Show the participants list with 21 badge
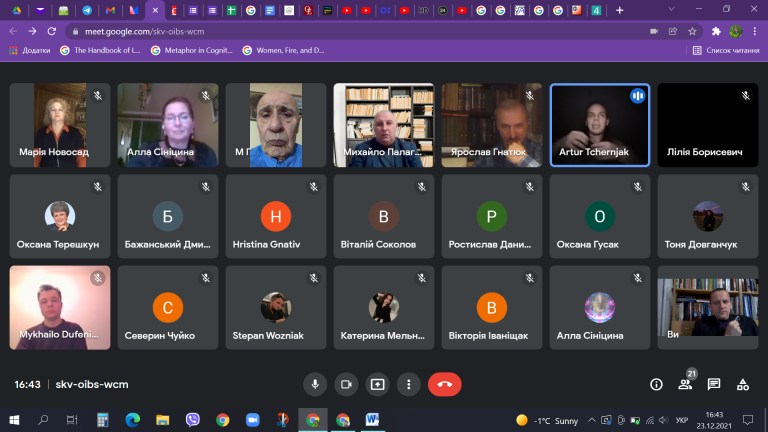 (x=685, y=384)
